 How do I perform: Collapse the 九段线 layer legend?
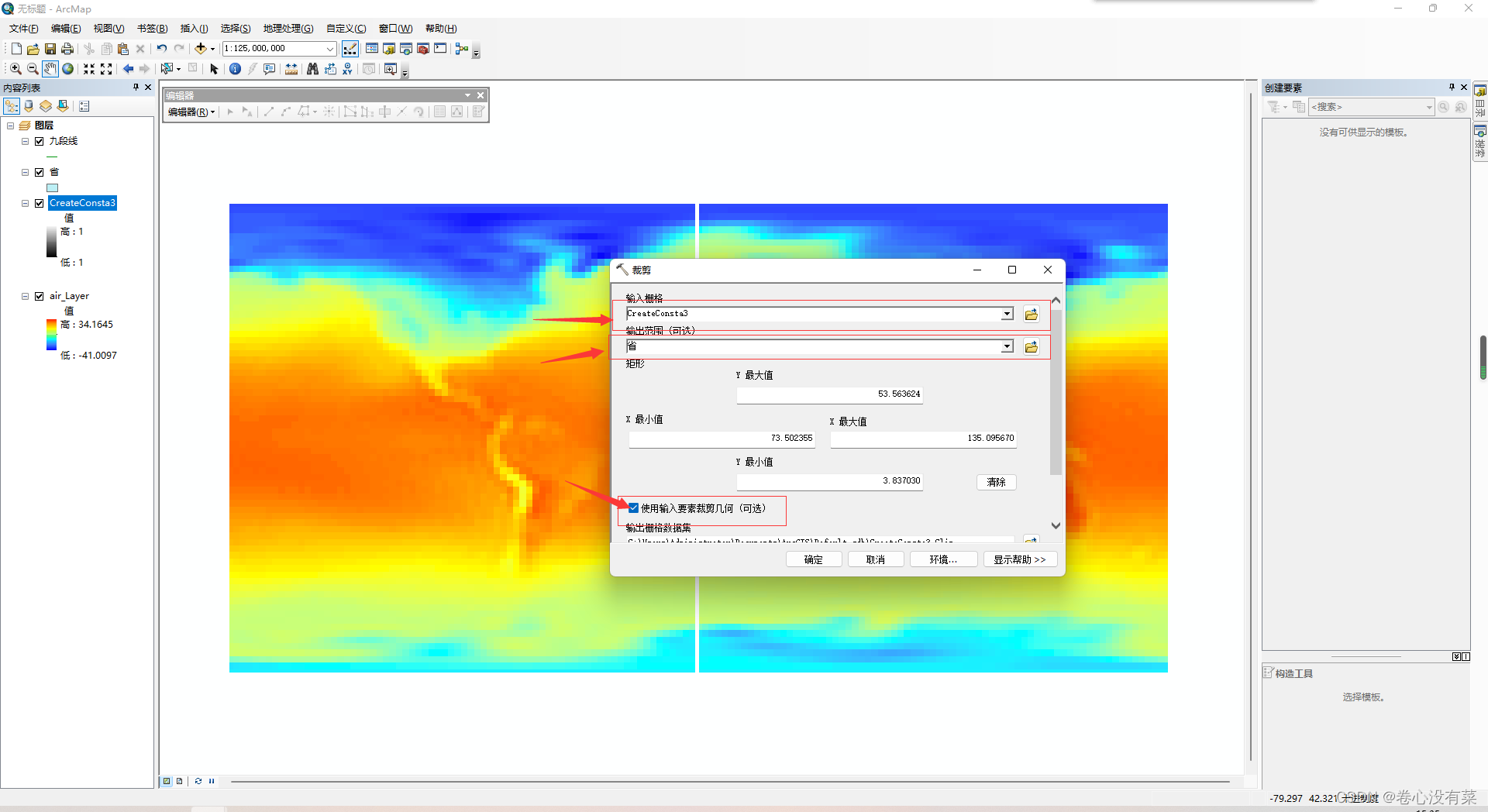point(25,141)
